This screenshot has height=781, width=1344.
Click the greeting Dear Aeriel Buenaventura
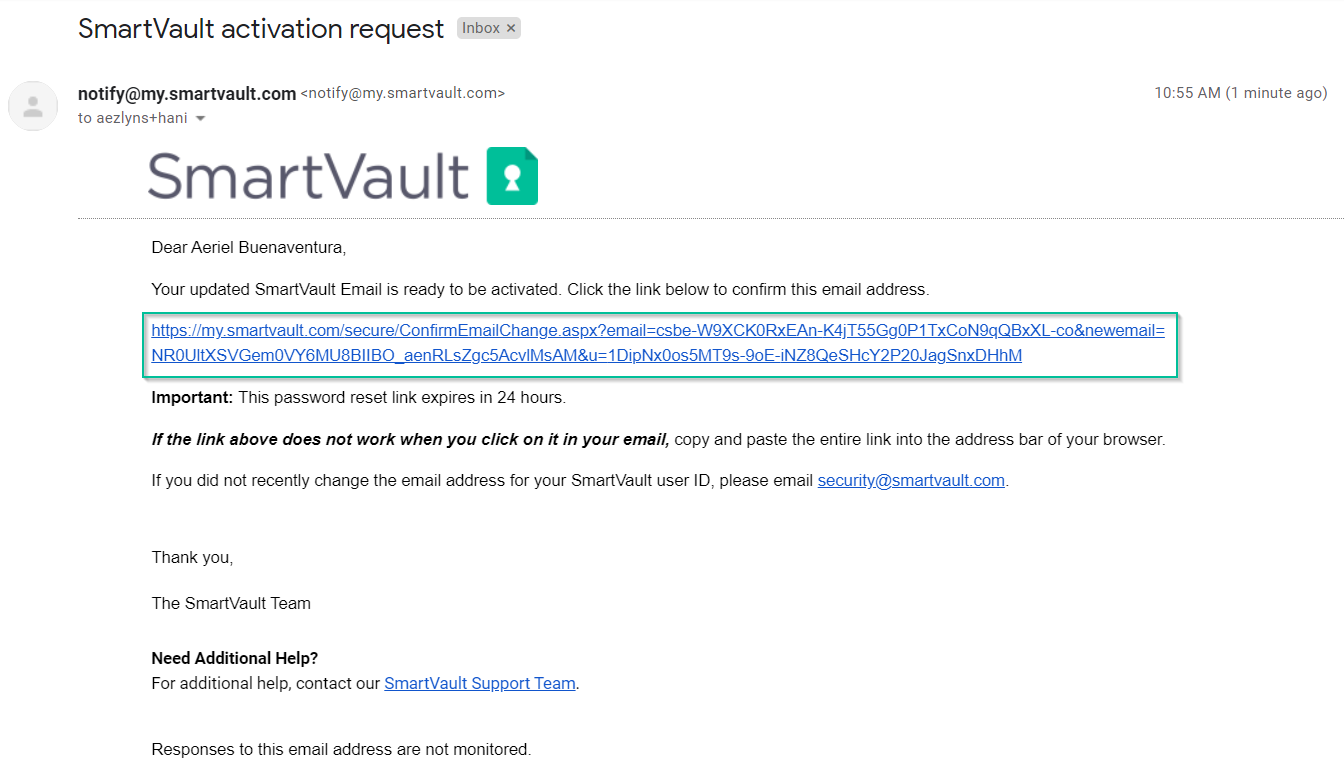click(249, 247)
